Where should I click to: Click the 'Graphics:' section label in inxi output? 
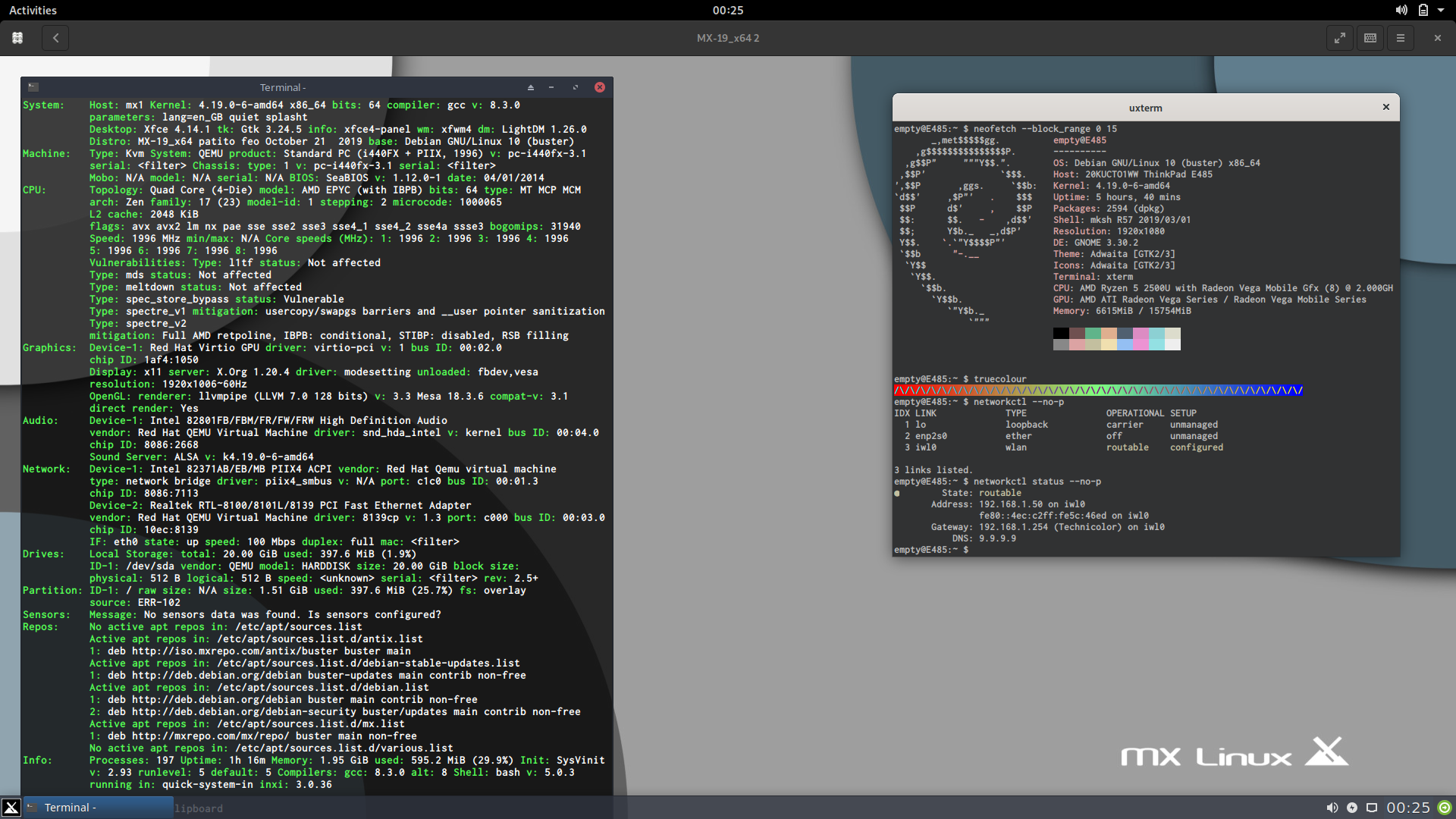[x=49, y=348]
